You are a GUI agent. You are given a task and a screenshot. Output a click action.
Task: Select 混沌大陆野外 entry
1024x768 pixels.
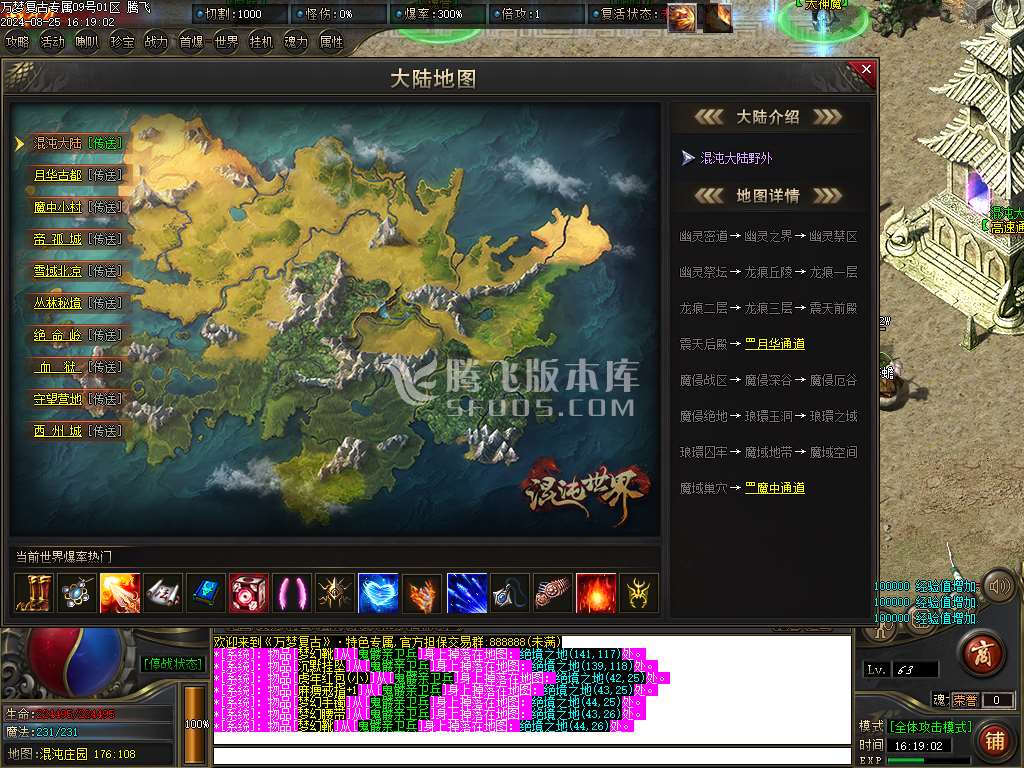click(x=736, y=158)
